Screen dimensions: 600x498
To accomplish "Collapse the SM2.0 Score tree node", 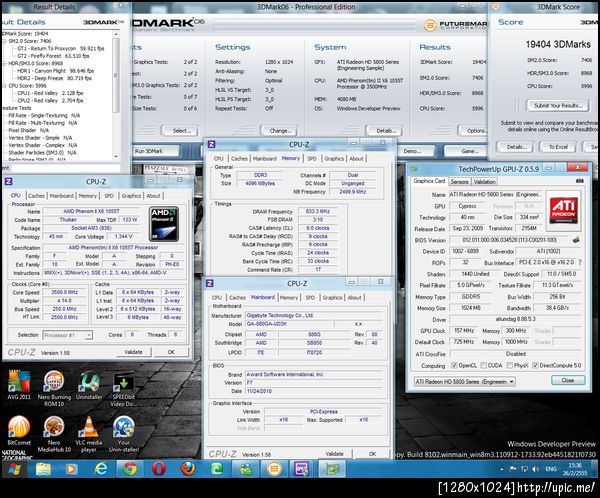I will click(5, 39).
